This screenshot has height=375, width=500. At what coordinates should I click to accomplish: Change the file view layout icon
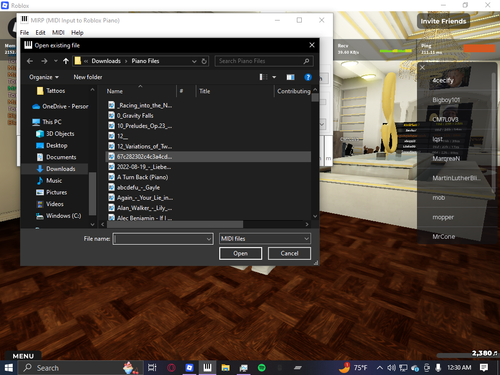tap(263, 77)
